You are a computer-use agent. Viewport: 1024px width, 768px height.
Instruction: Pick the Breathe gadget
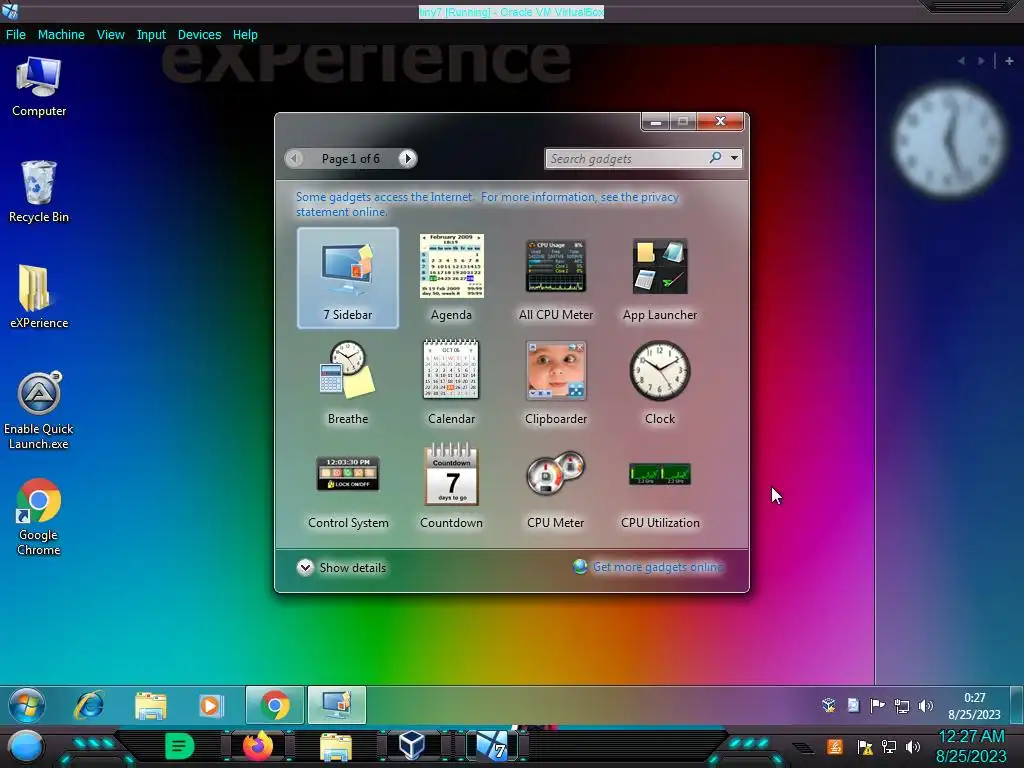(x=347, y=383)
